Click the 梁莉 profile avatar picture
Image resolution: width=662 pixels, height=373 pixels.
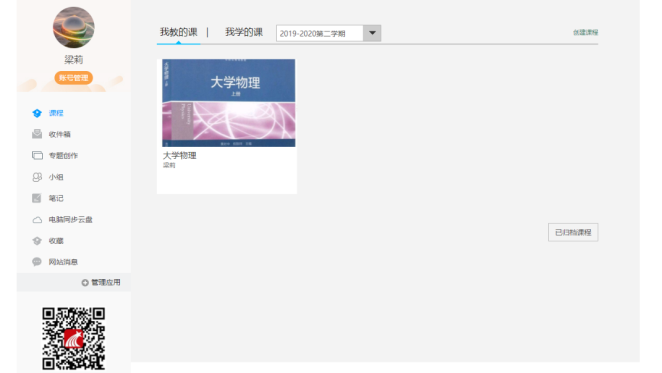tap(73, 27)
